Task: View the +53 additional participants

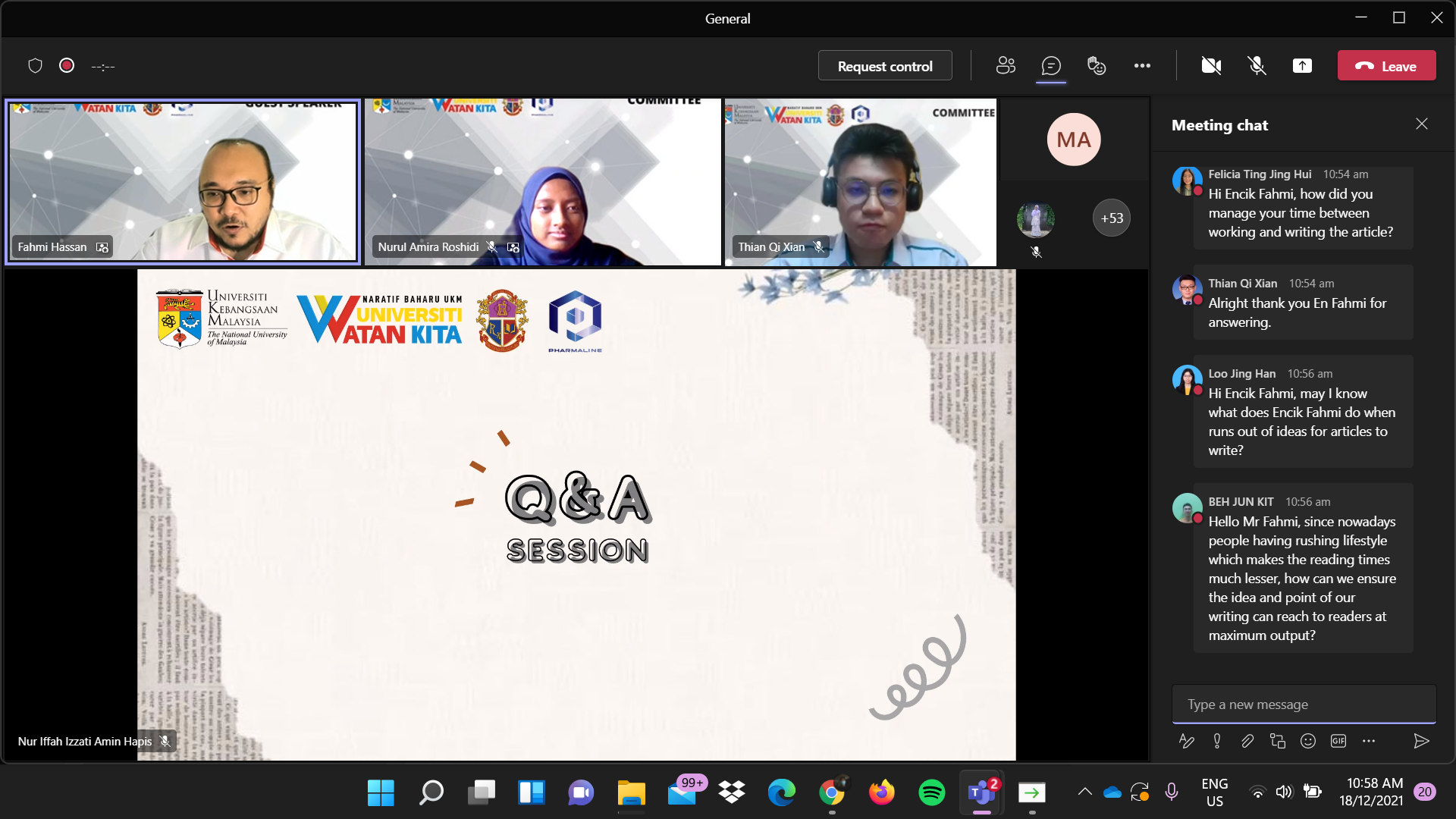Action: pyautogui.click(x=1112, y=218)
